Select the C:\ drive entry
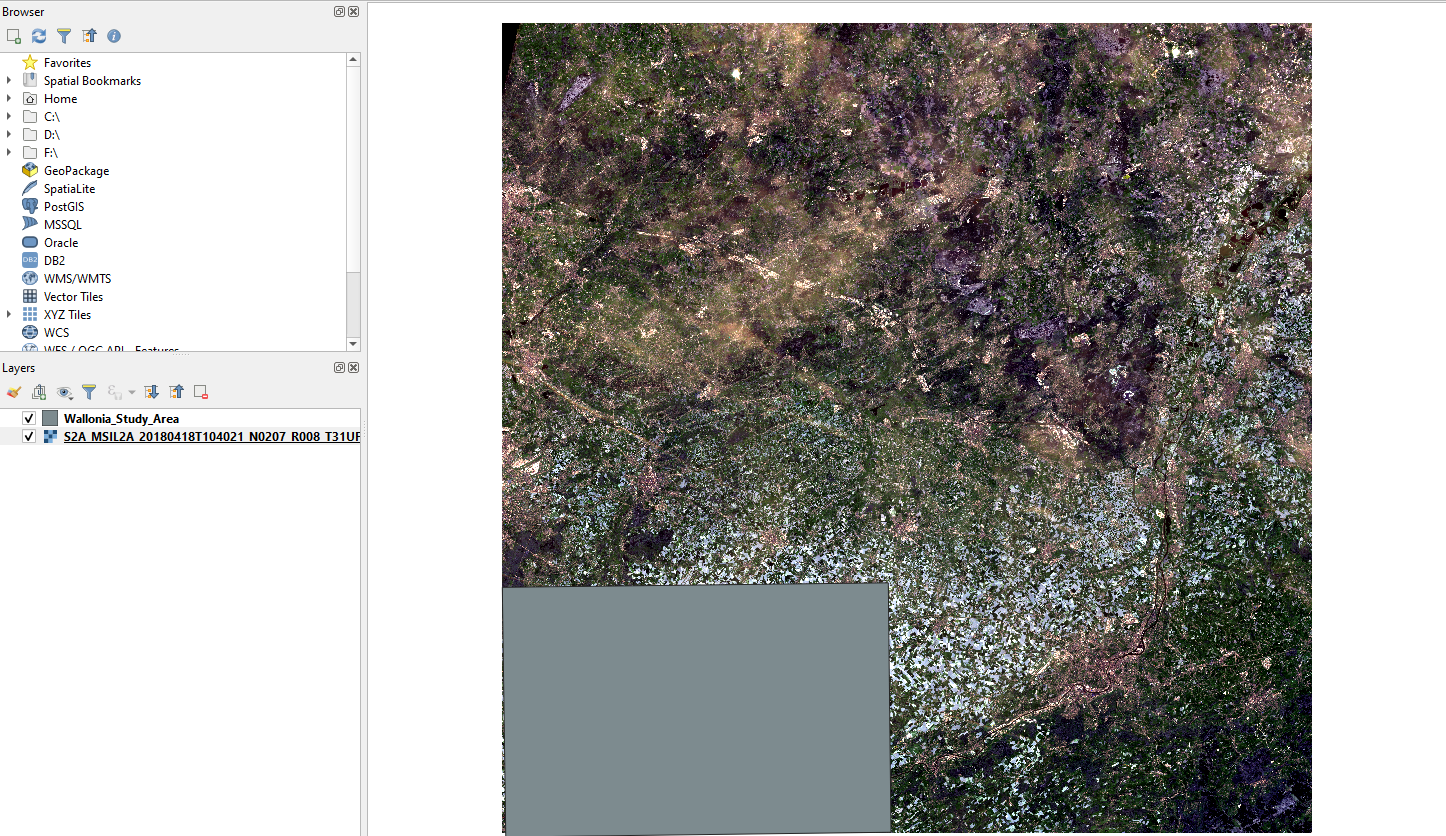 (51, 117)
